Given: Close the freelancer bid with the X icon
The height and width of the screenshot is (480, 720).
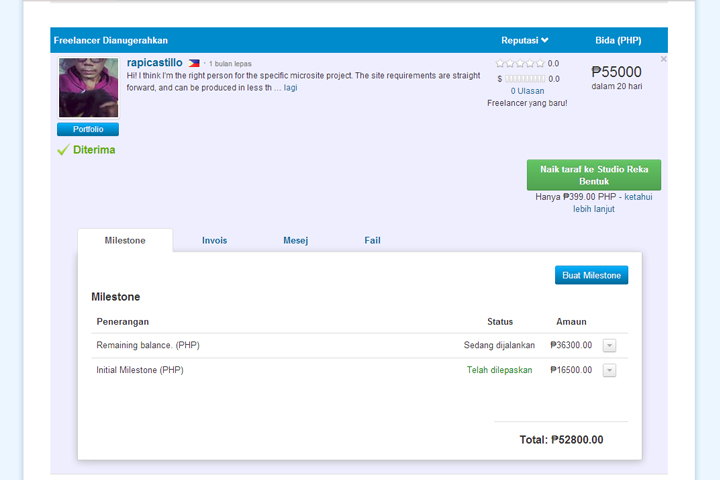Looking at the screenshot, I should pos(664,59).
